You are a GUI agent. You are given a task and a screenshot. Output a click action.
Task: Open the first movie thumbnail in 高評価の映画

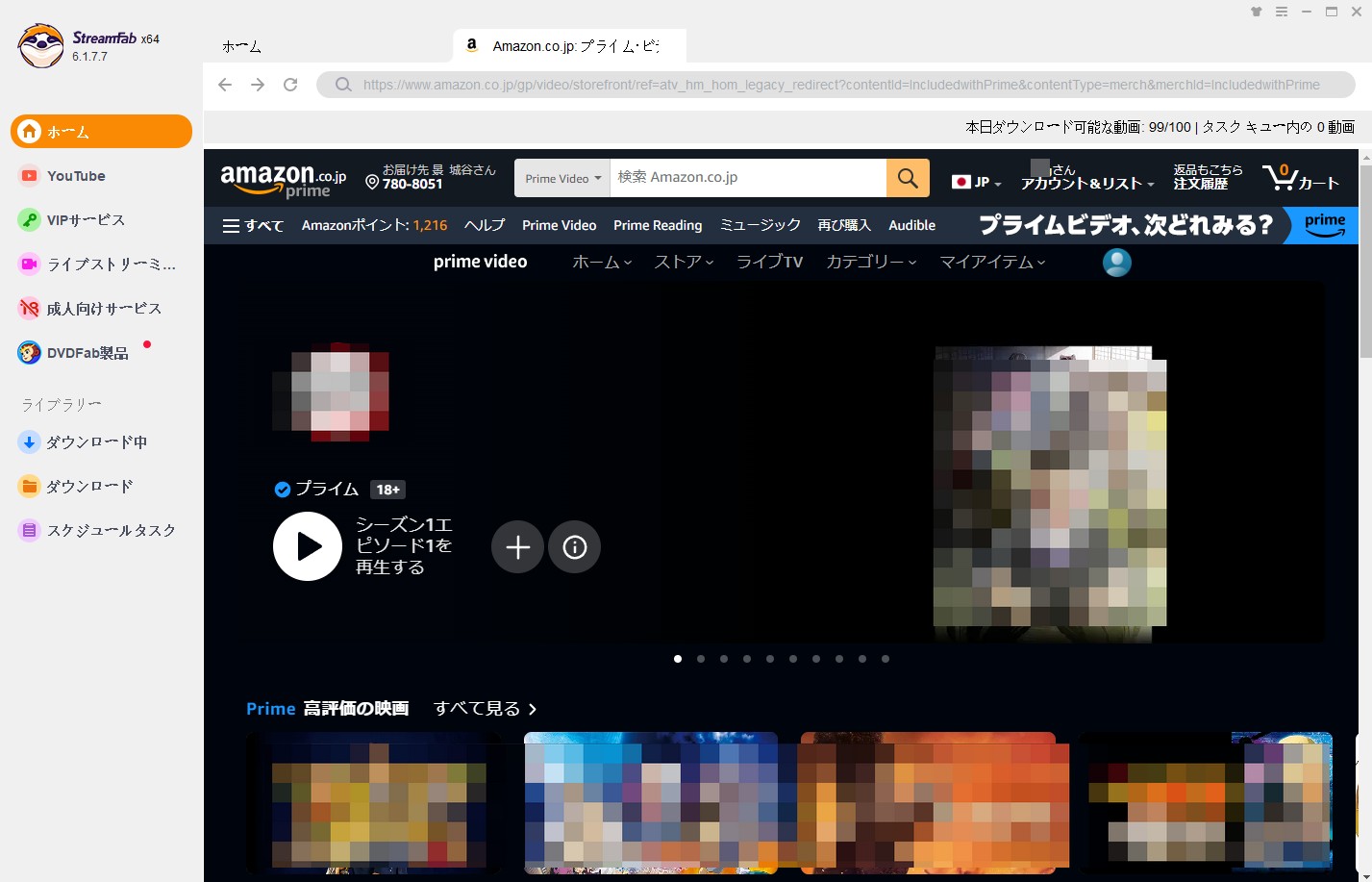(x=373, y=803)
